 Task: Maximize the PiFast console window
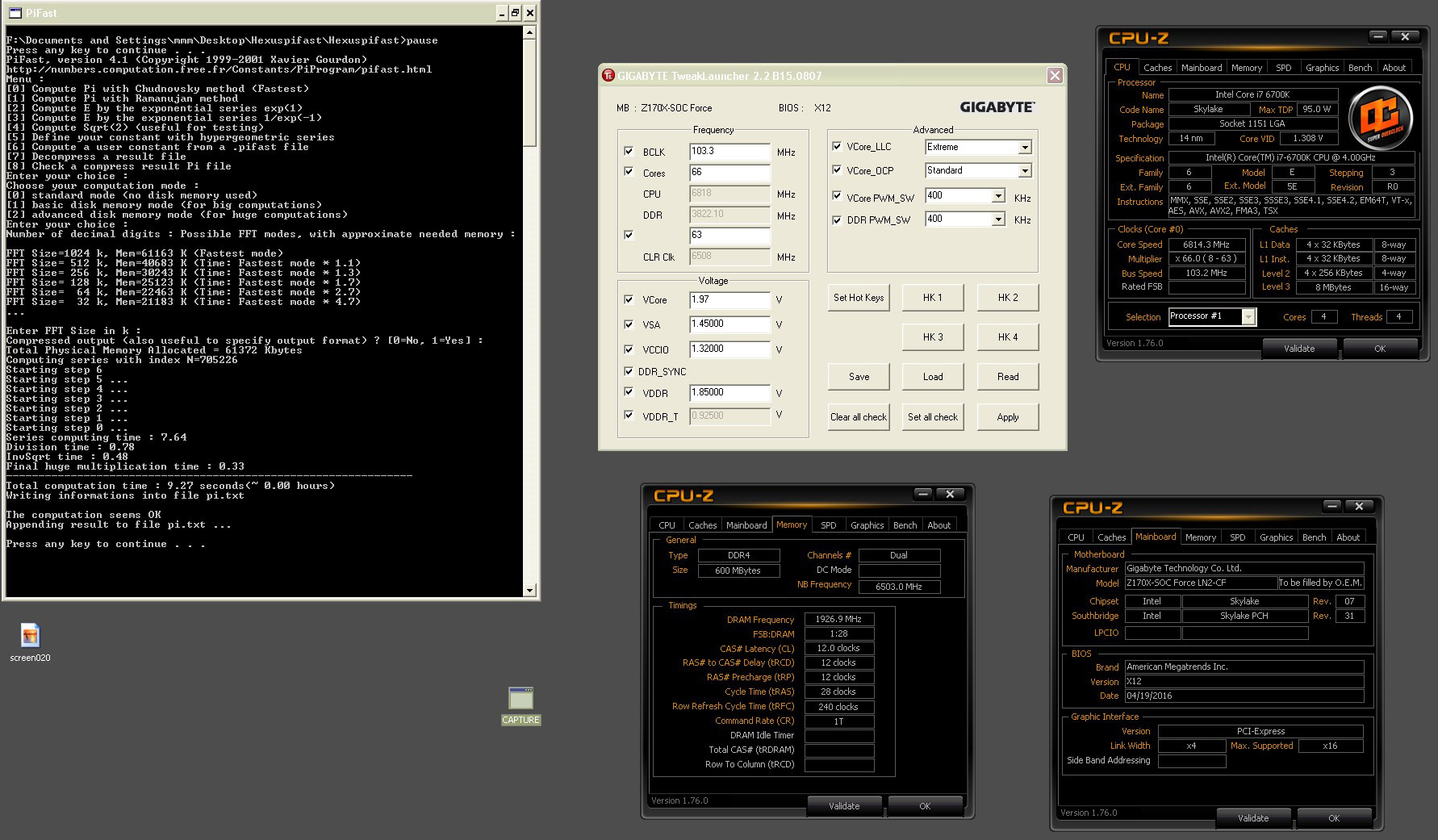tap(515, 13)
